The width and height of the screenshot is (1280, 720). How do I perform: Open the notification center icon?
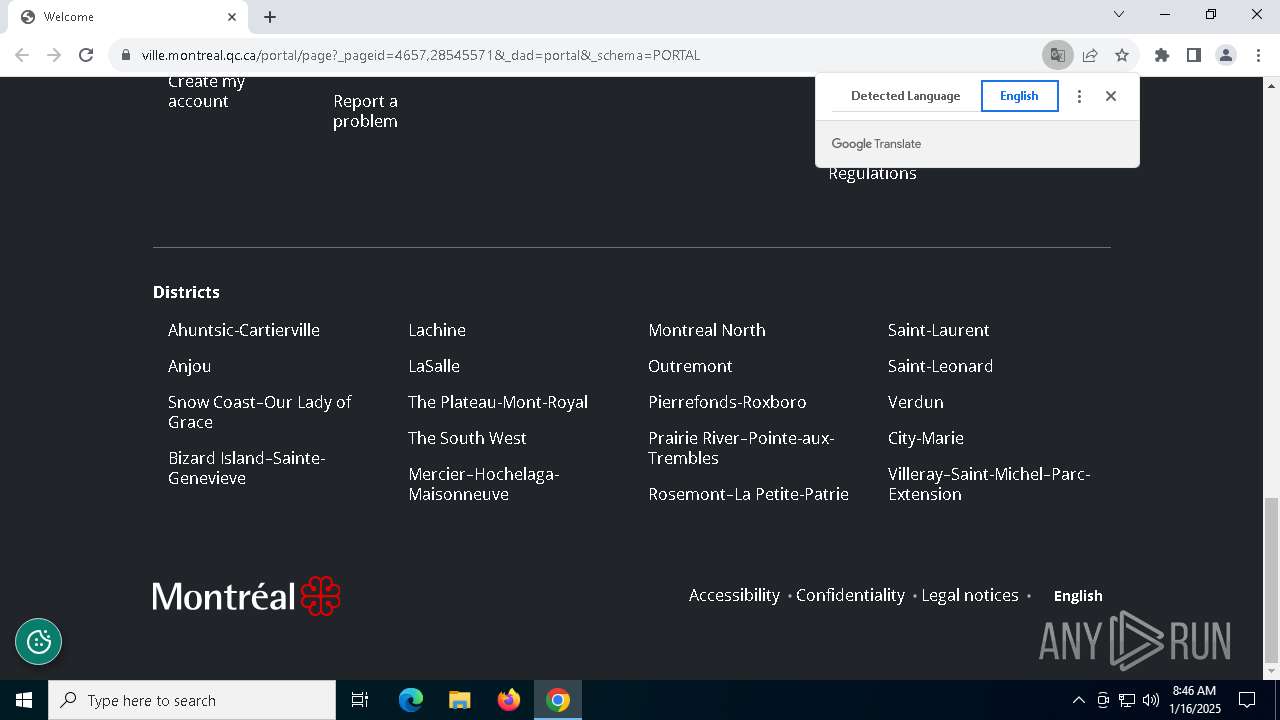(x=1247, y=700)
